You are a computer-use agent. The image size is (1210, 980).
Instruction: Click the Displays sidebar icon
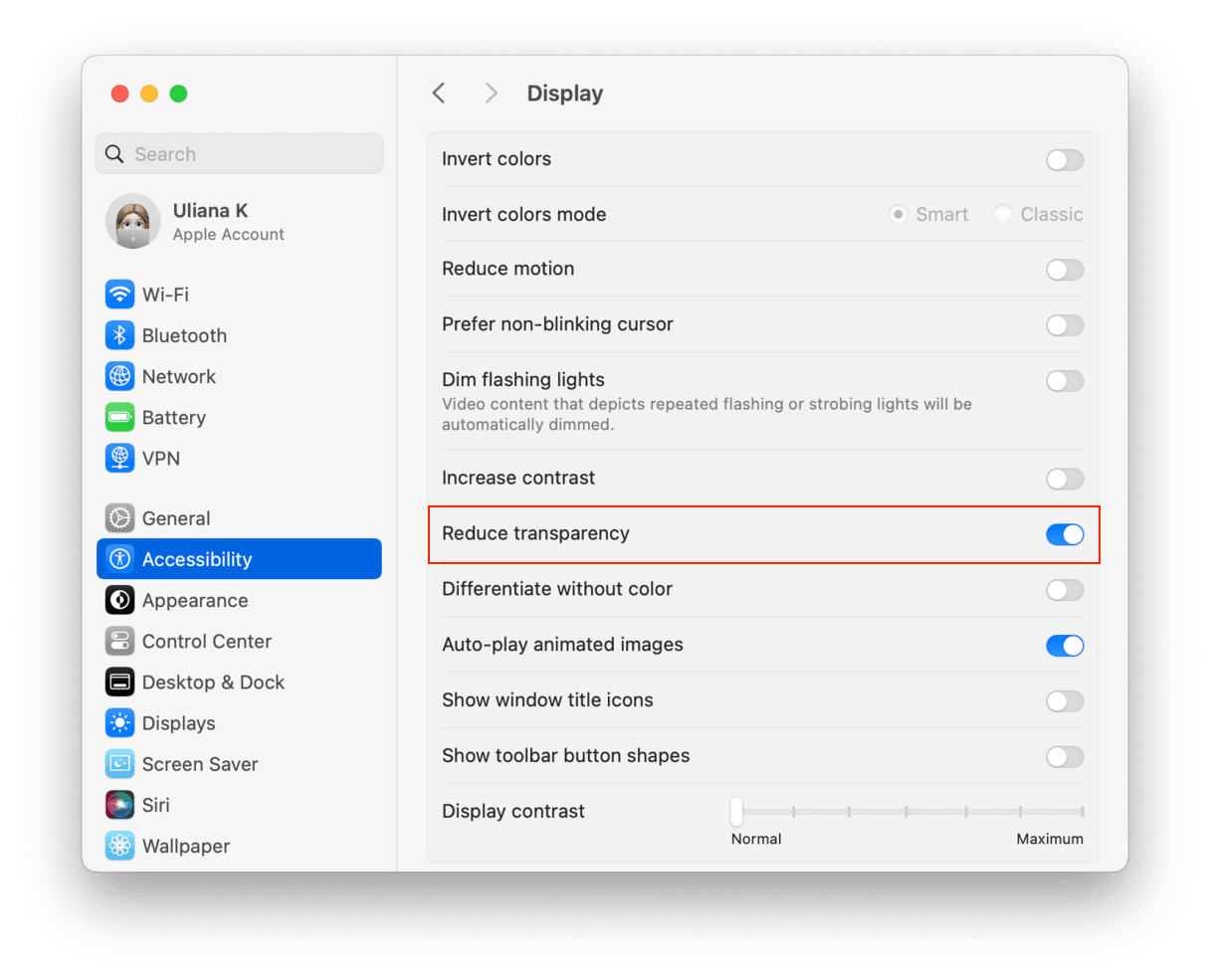point(119,722)
